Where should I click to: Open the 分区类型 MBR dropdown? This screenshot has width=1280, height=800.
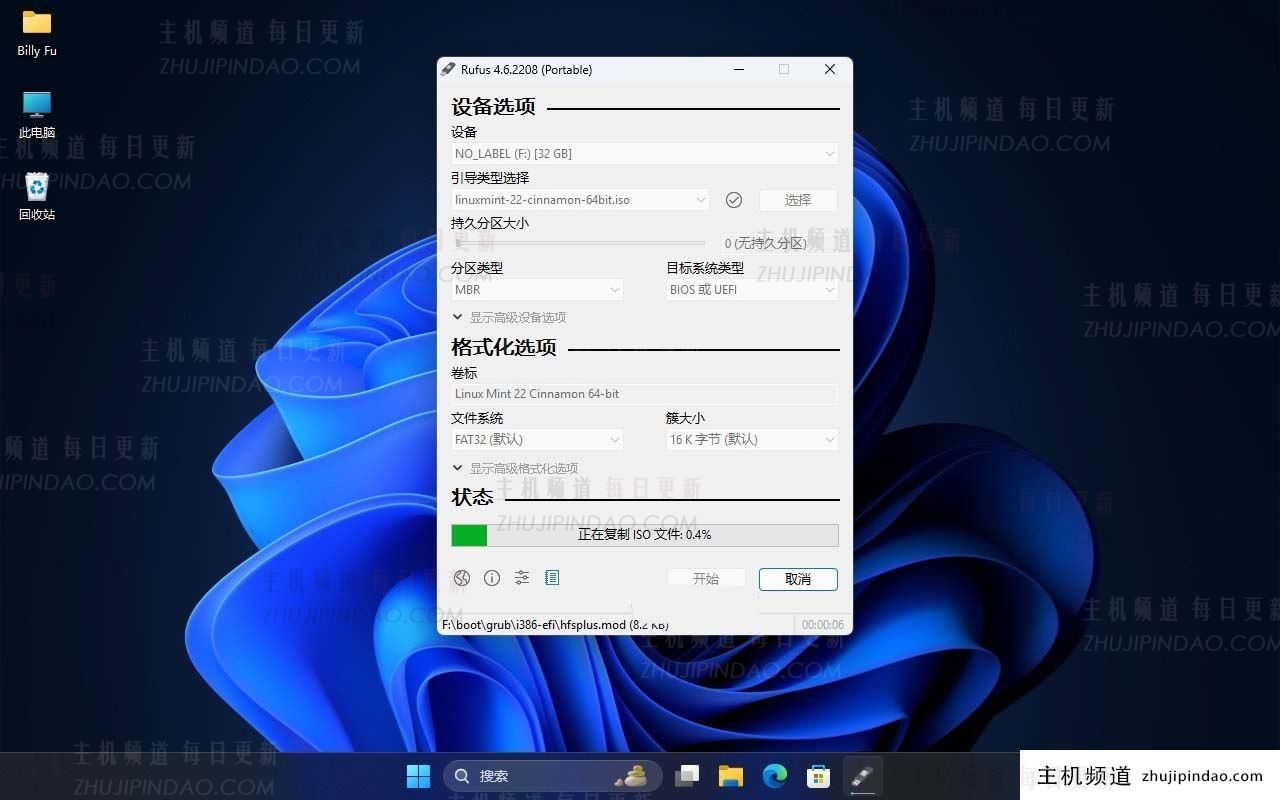pyautogui.click(x=537, y=290)
